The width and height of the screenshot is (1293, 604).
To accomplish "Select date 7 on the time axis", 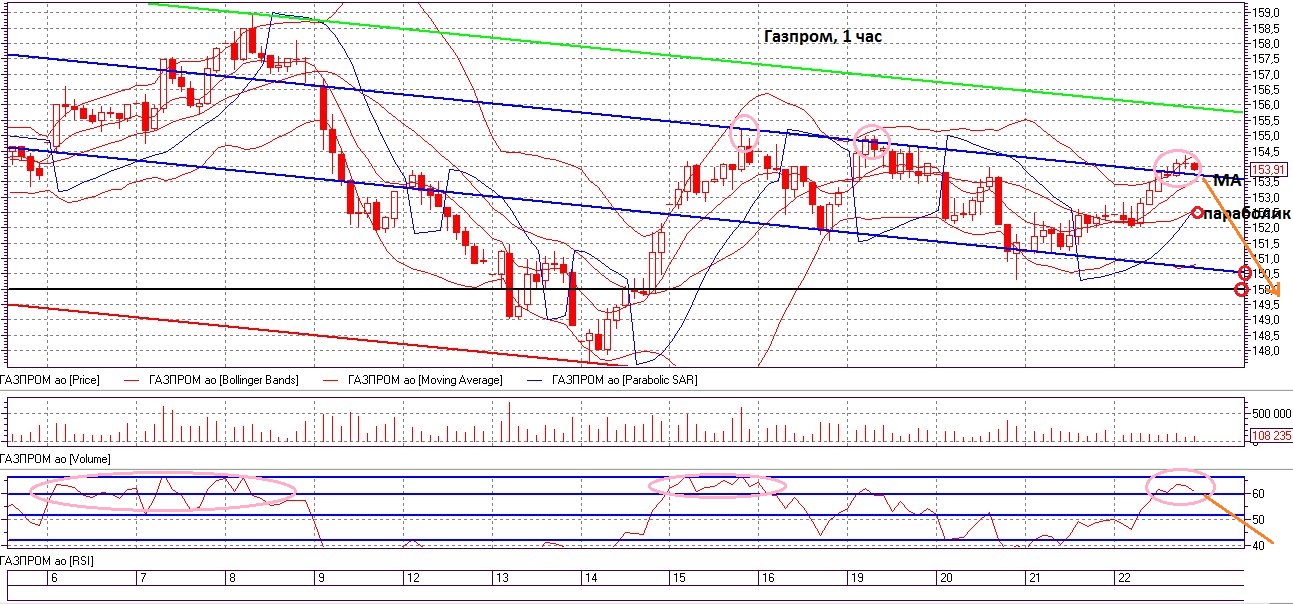I will point(142,579).
